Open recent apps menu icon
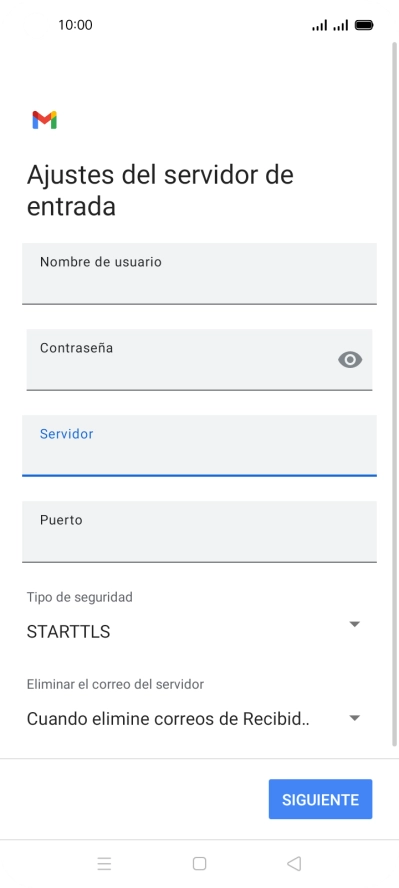Viewport: 399px width, 888px height. [104, 863]
